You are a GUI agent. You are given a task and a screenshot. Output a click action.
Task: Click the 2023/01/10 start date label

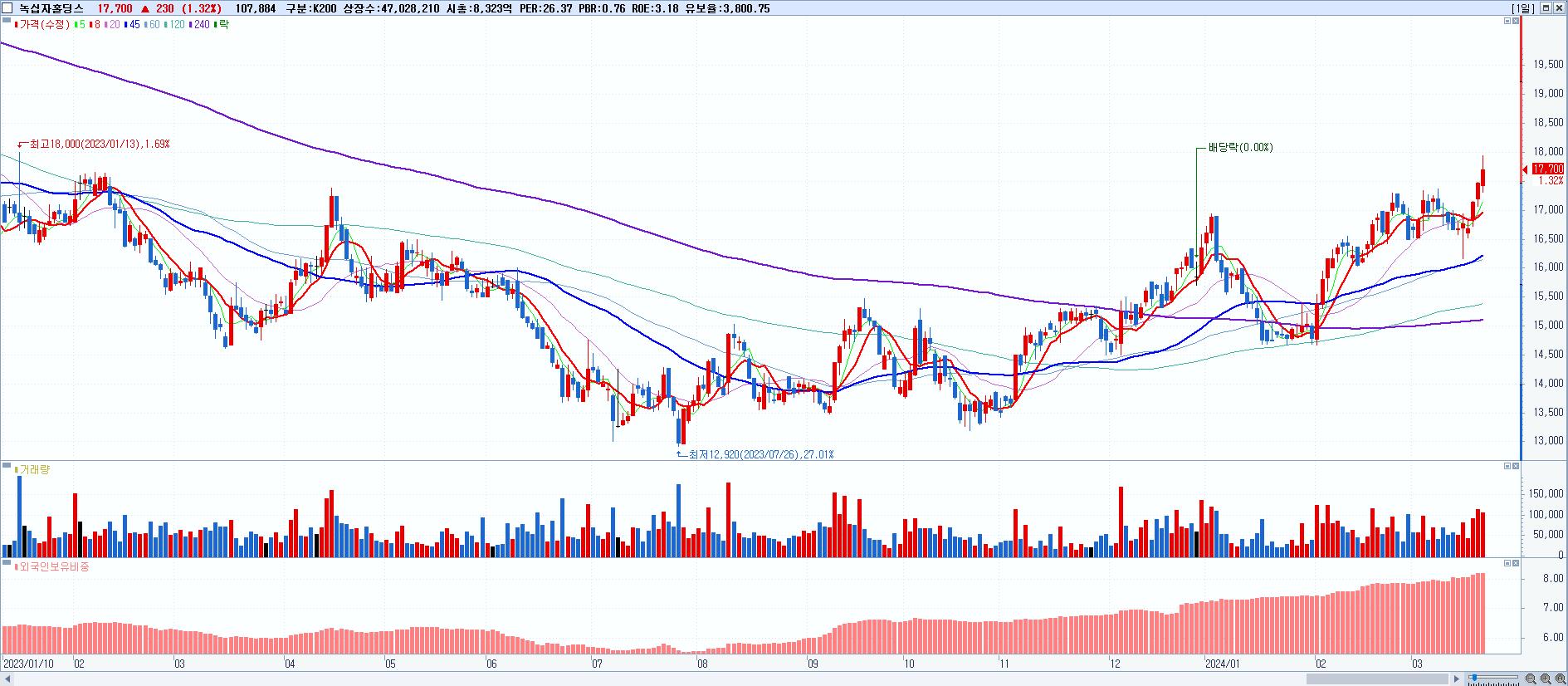(29, 664)
